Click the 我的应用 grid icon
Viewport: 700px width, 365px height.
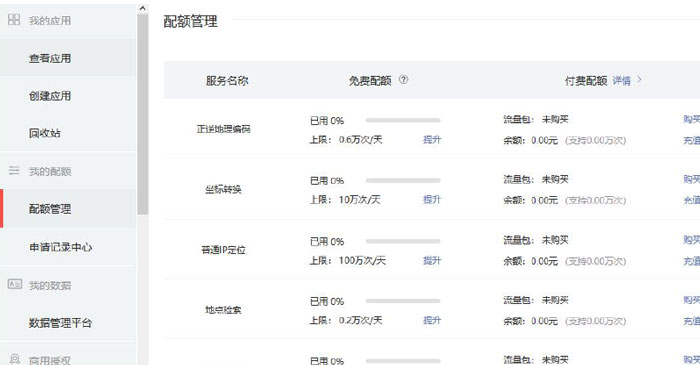(14, 19)
